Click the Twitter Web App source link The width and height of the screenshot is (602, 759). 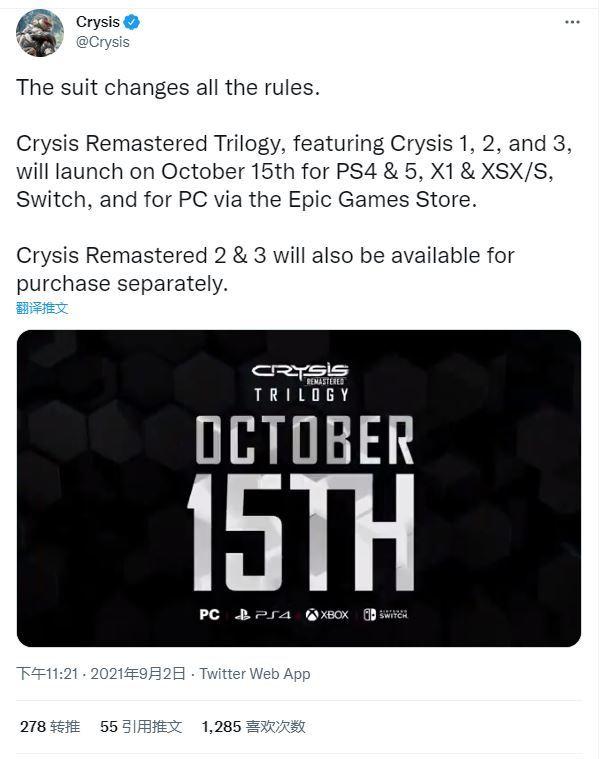point(255,673)
